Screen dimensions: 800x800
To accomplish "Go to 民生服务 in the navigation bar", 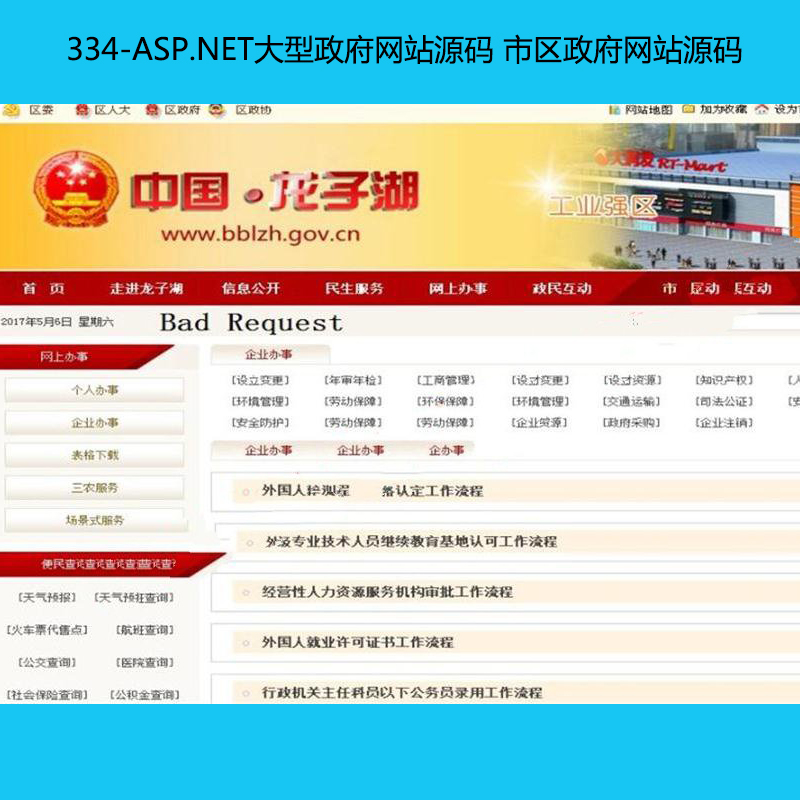I will [354, 289].
